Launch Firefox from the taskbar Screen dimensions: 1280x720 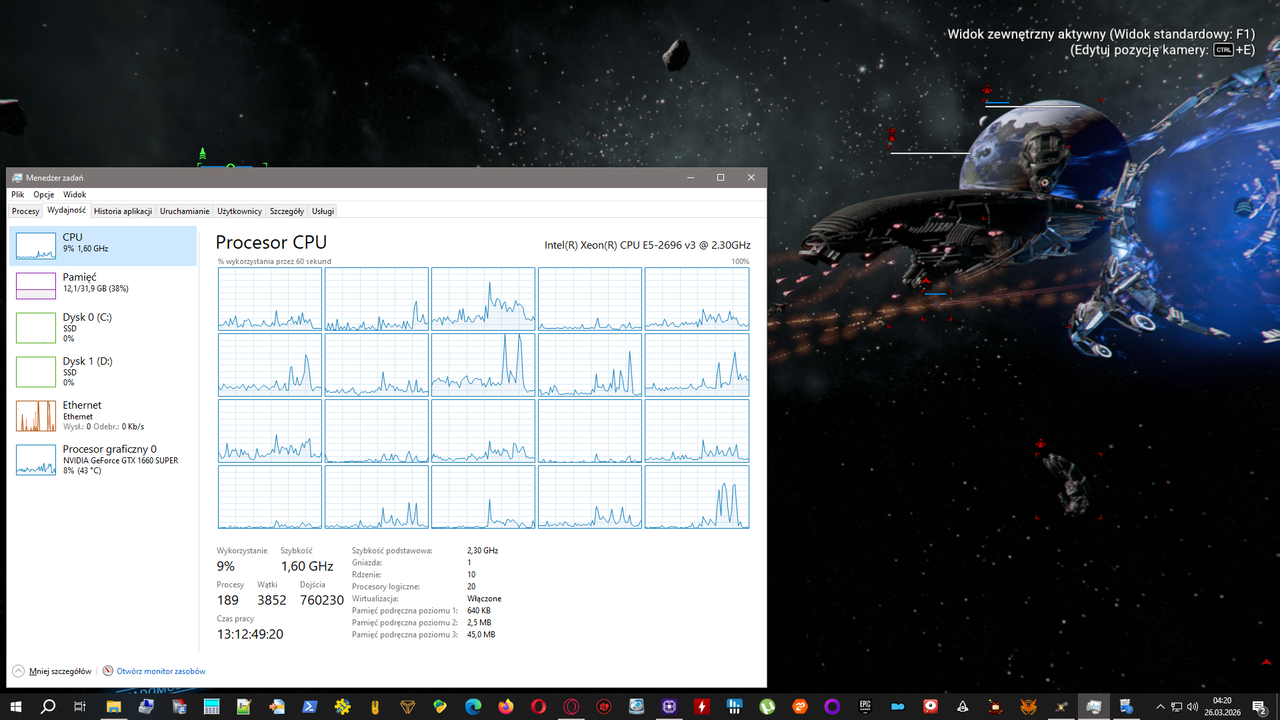(506, 706)
